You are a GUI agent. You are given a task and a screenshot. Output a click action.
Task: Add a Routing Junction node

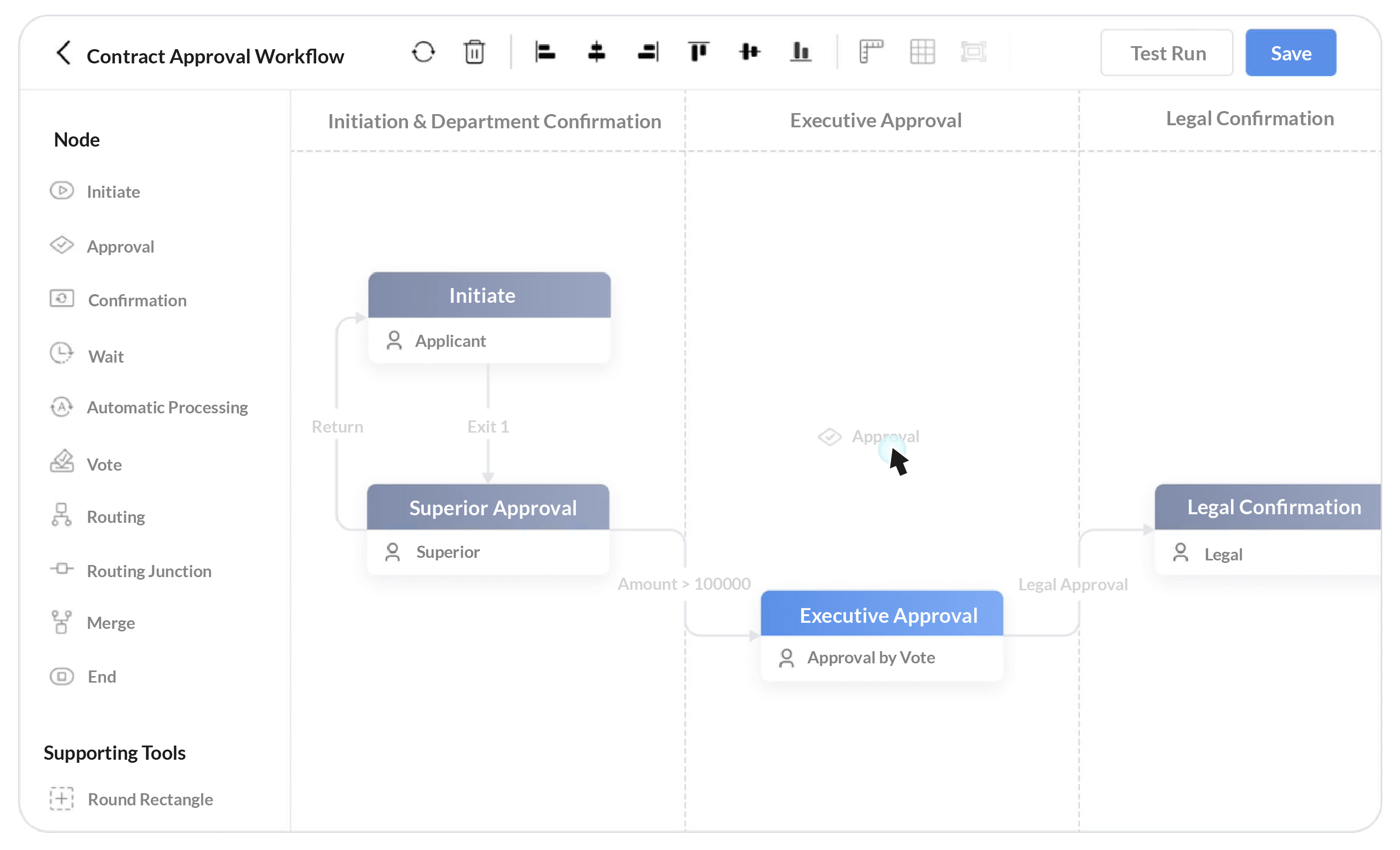pos(148,571)
